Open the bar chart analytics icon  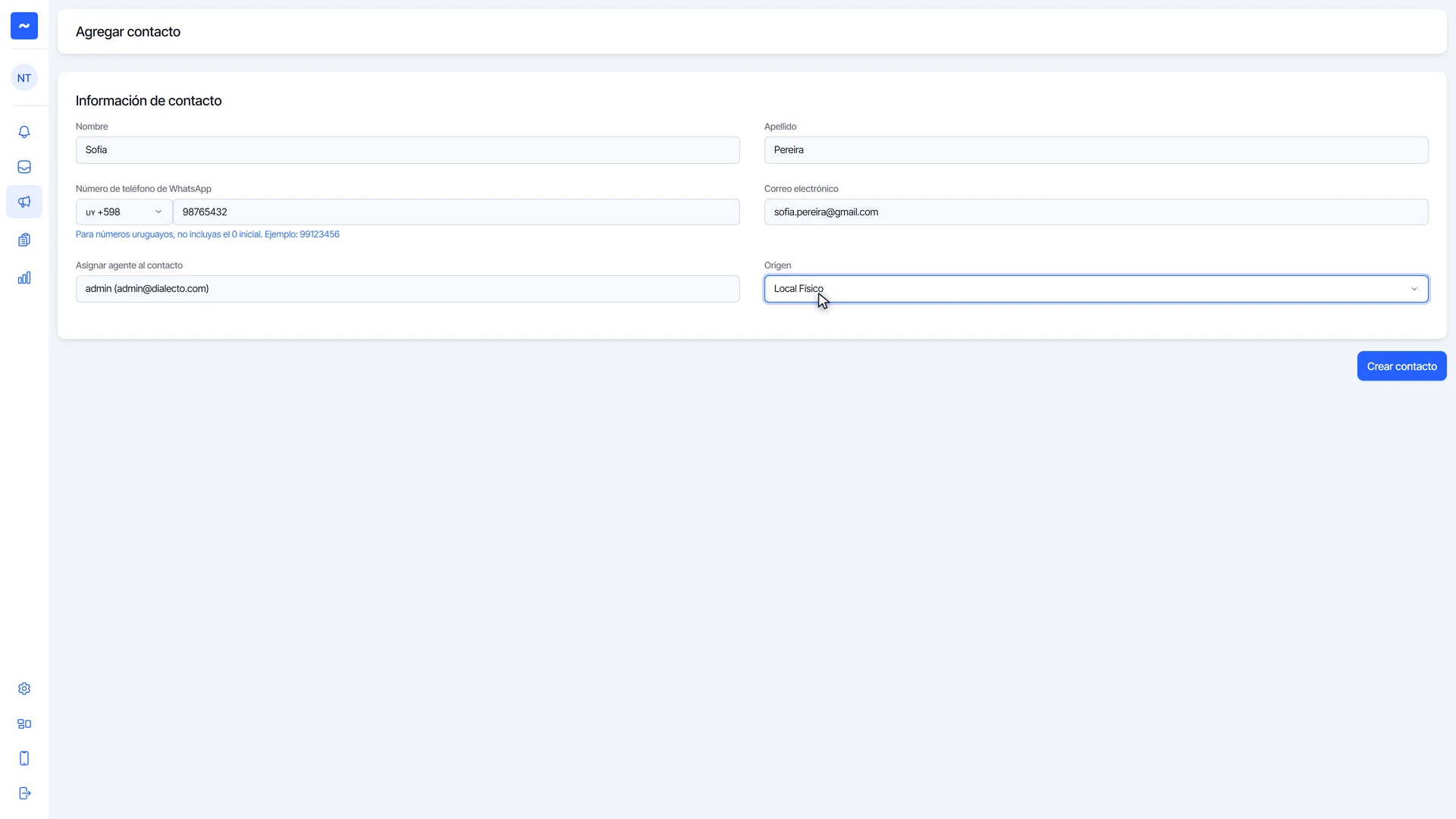point(24,278)
